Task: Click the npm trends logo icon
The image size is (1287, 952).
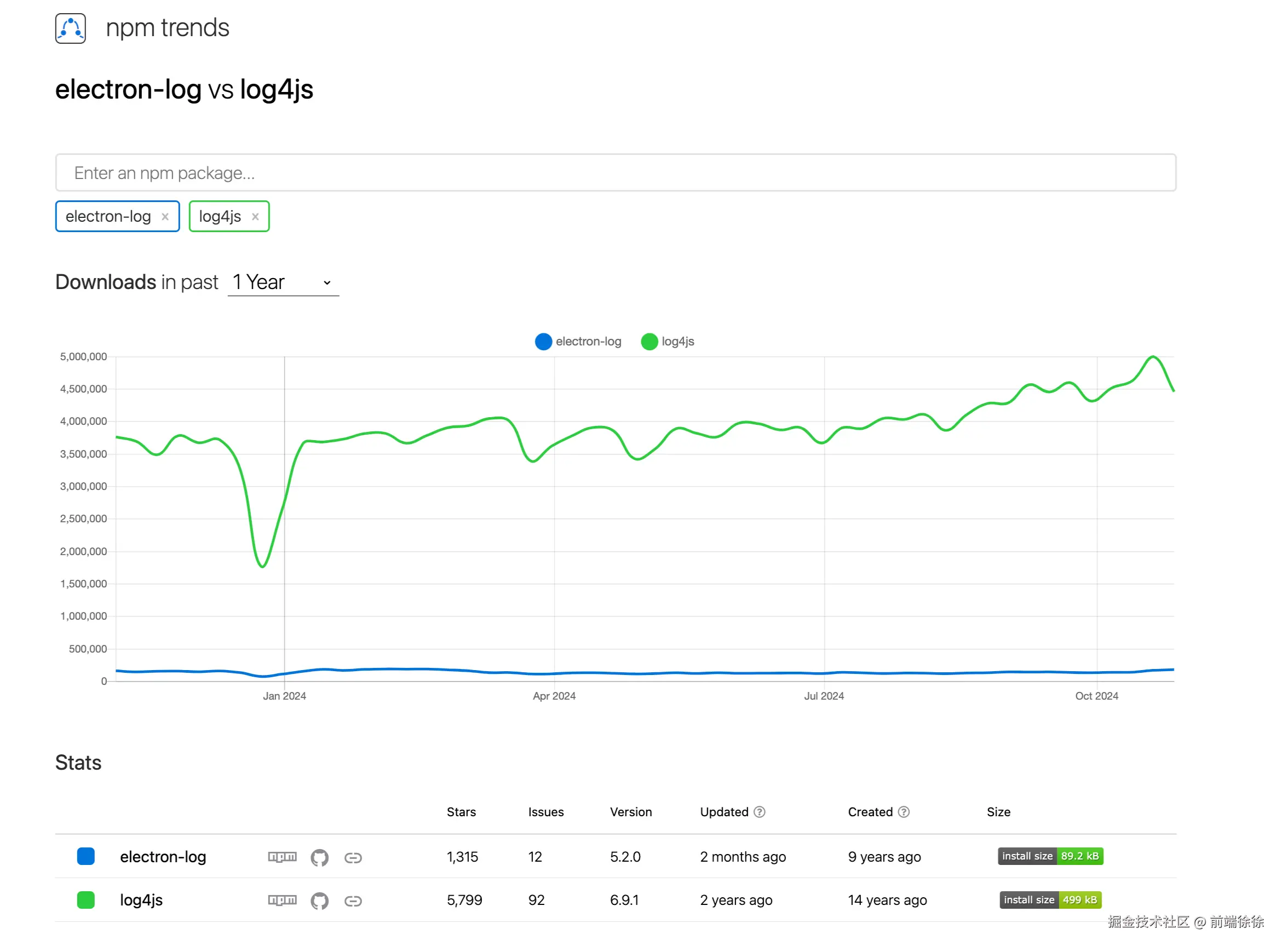Action: click(x=70, y=28)
